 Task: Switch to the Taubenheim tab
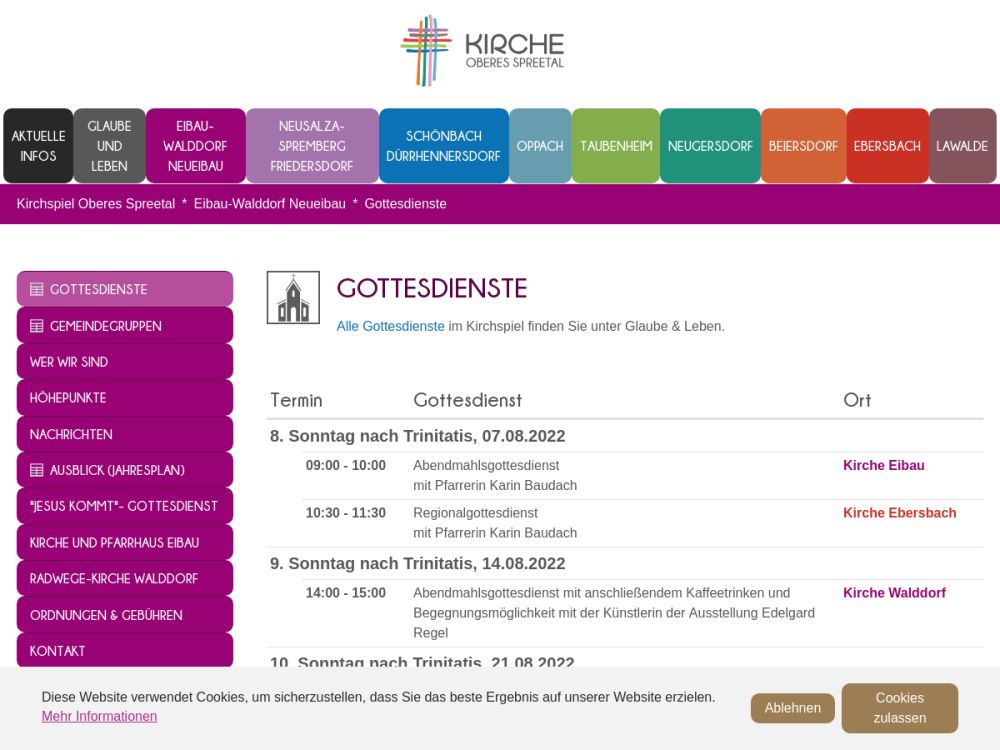point(615,146)
